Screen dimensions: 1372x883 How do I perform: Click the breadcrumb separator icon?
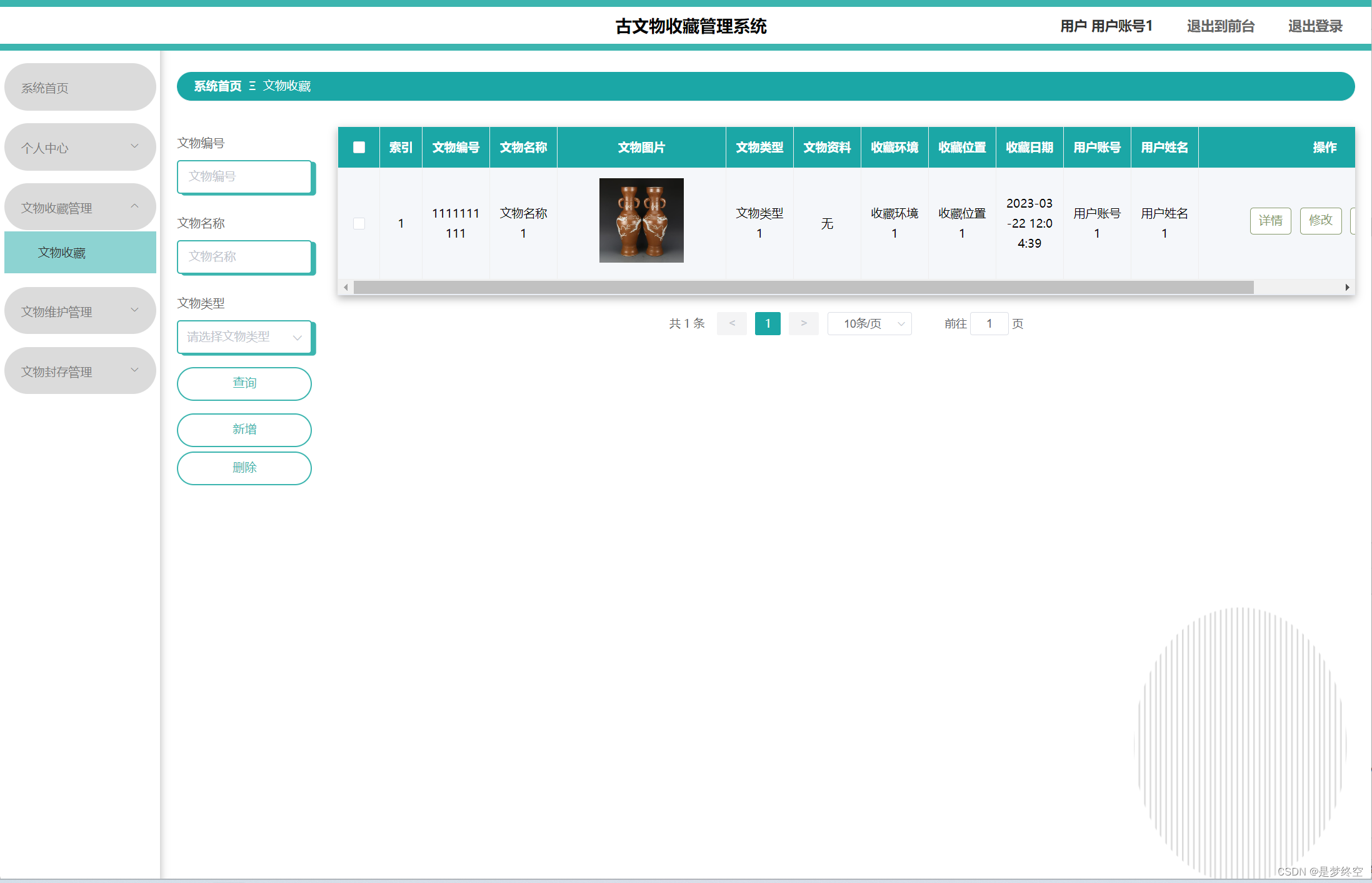point(253,86)
